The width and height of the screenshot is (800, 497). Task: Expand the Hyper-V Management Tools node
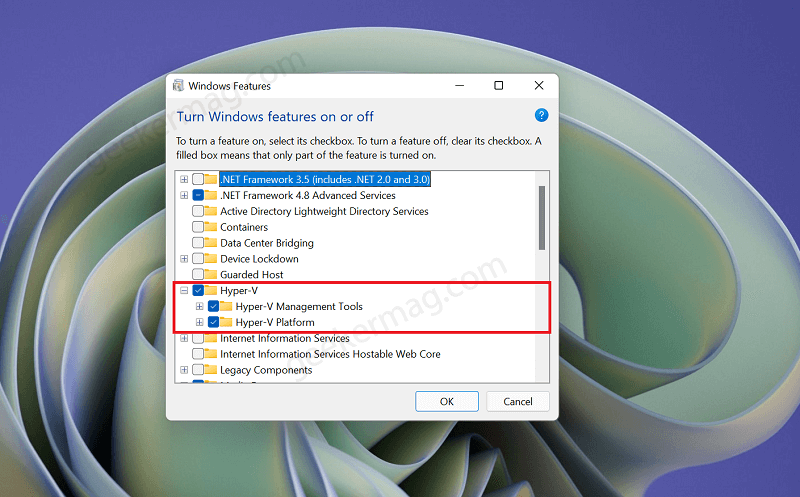pos(199,306)
